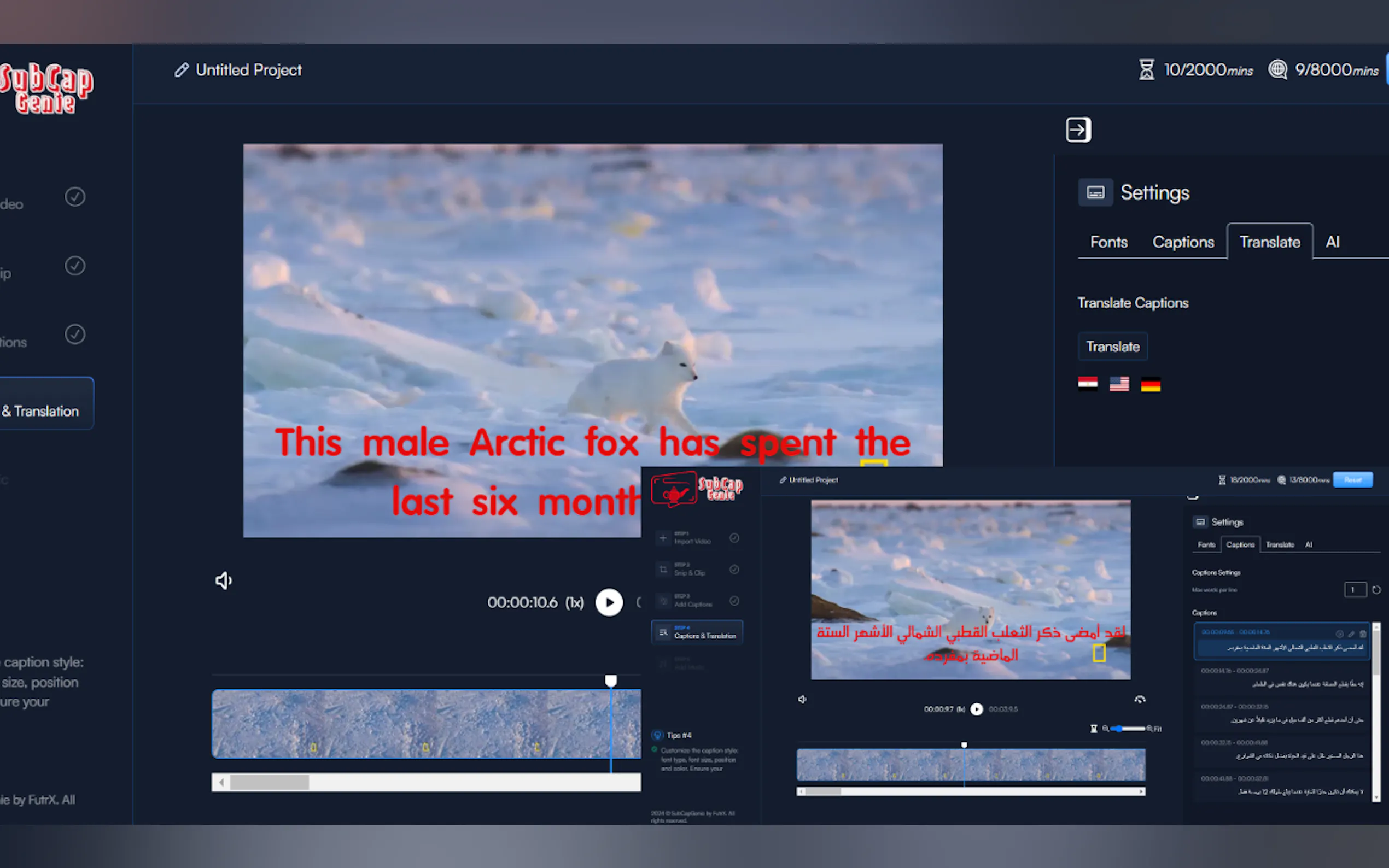Screen dimensions: 1389x868
Task: Open the large Captions settings tab
Action: tap(1183, 242)
